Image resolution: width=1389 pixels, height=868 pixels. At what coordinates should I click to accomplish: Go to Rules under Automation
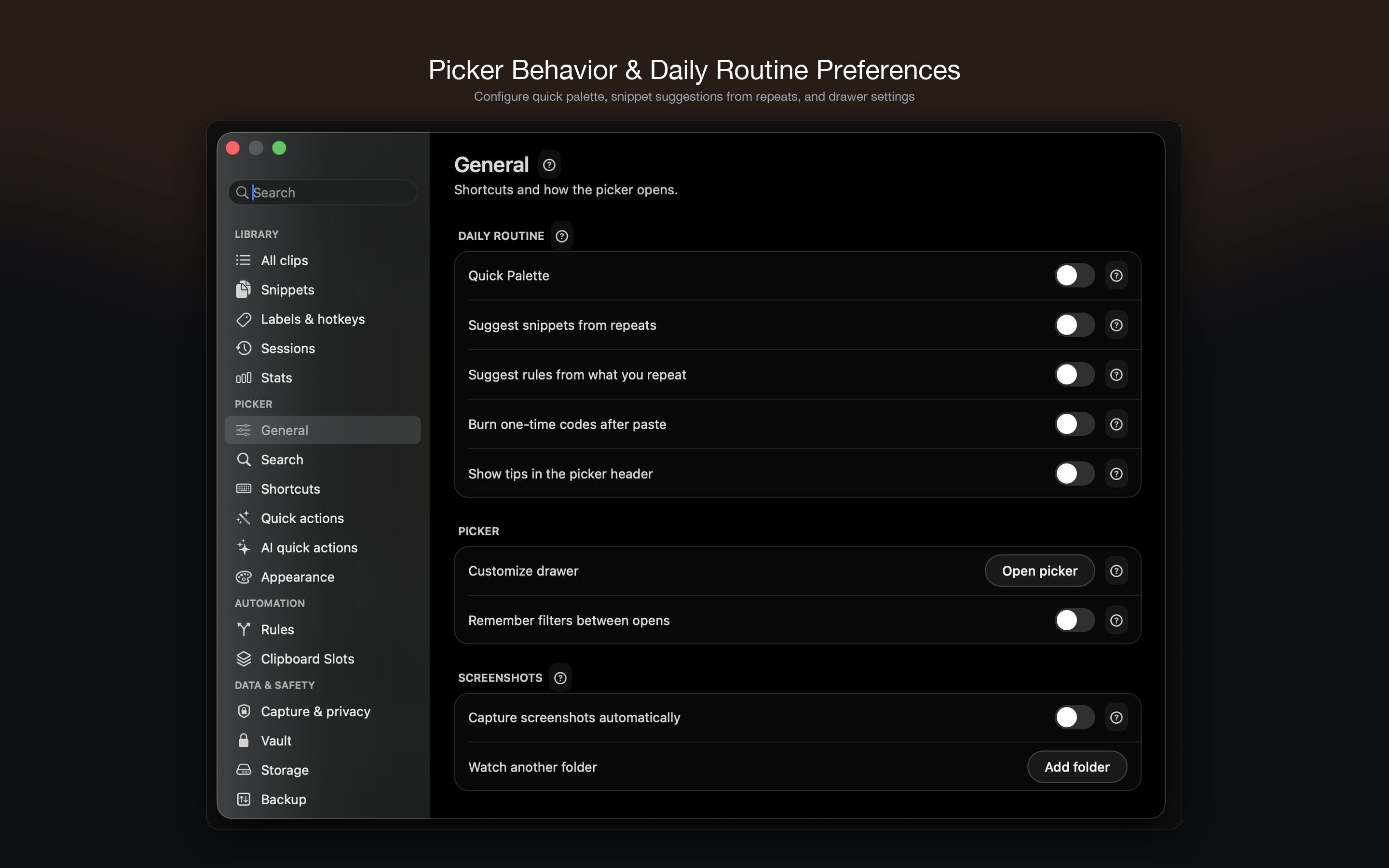[322, 629]
